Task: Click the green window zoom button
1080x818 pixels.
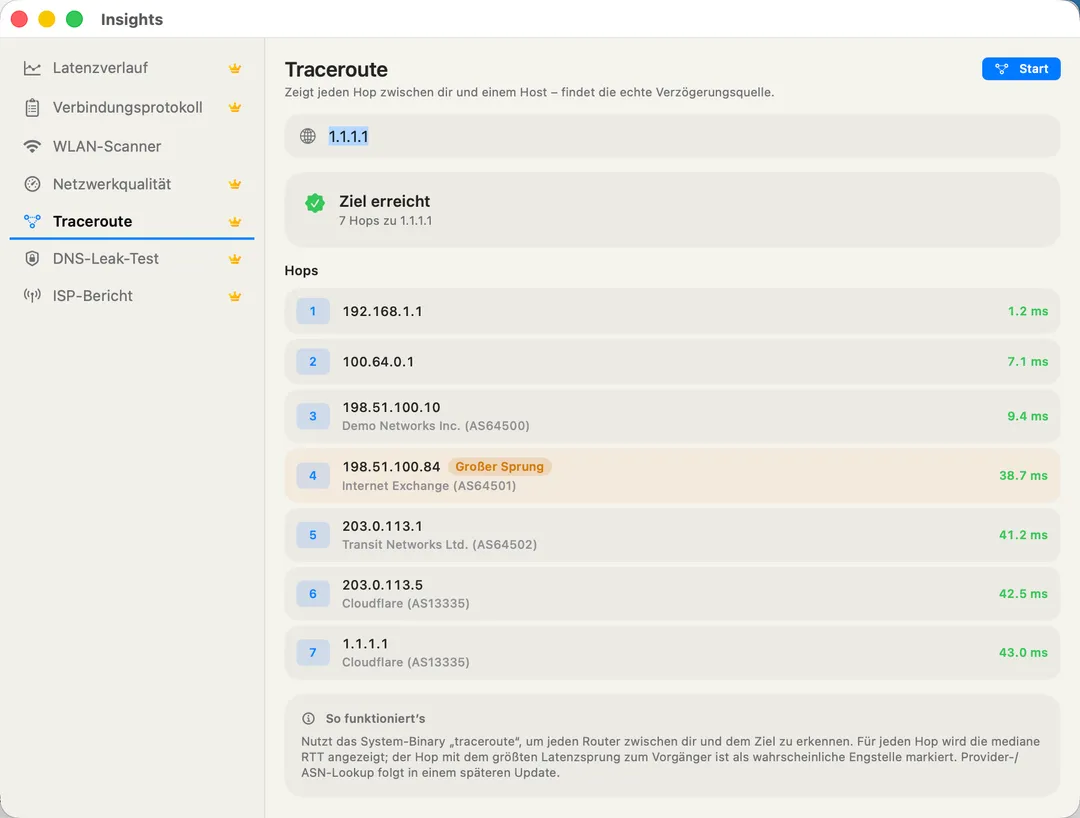Action: point(74,19)
